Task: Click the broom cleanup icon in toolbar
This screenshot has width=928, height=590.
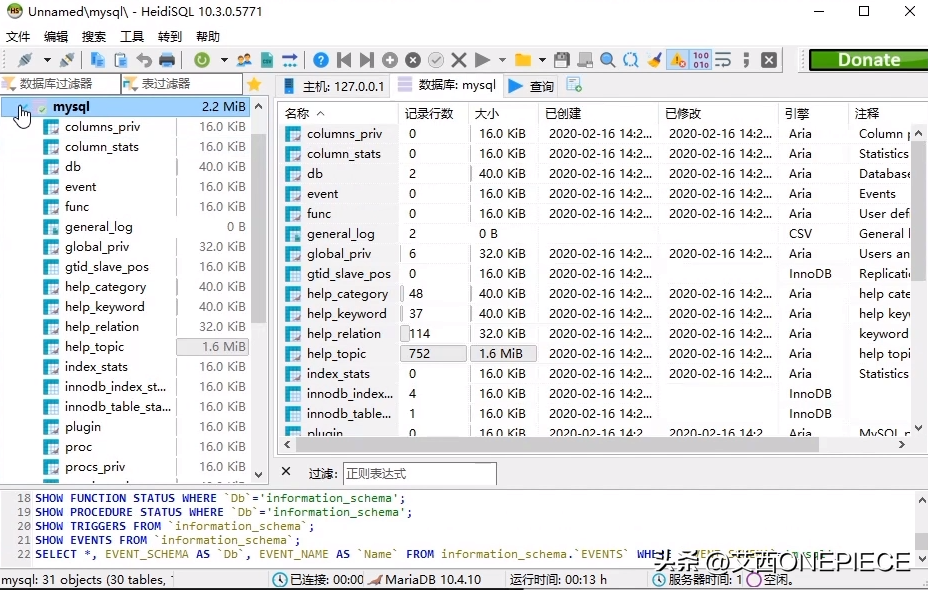Action: [x=654, y=60]
